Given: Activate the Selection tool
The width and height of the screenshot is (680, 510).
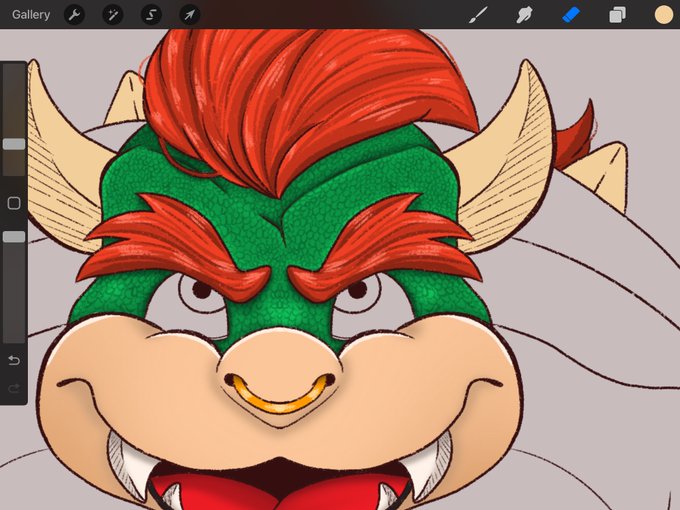Looking at the screenshot, I should 151,15.
